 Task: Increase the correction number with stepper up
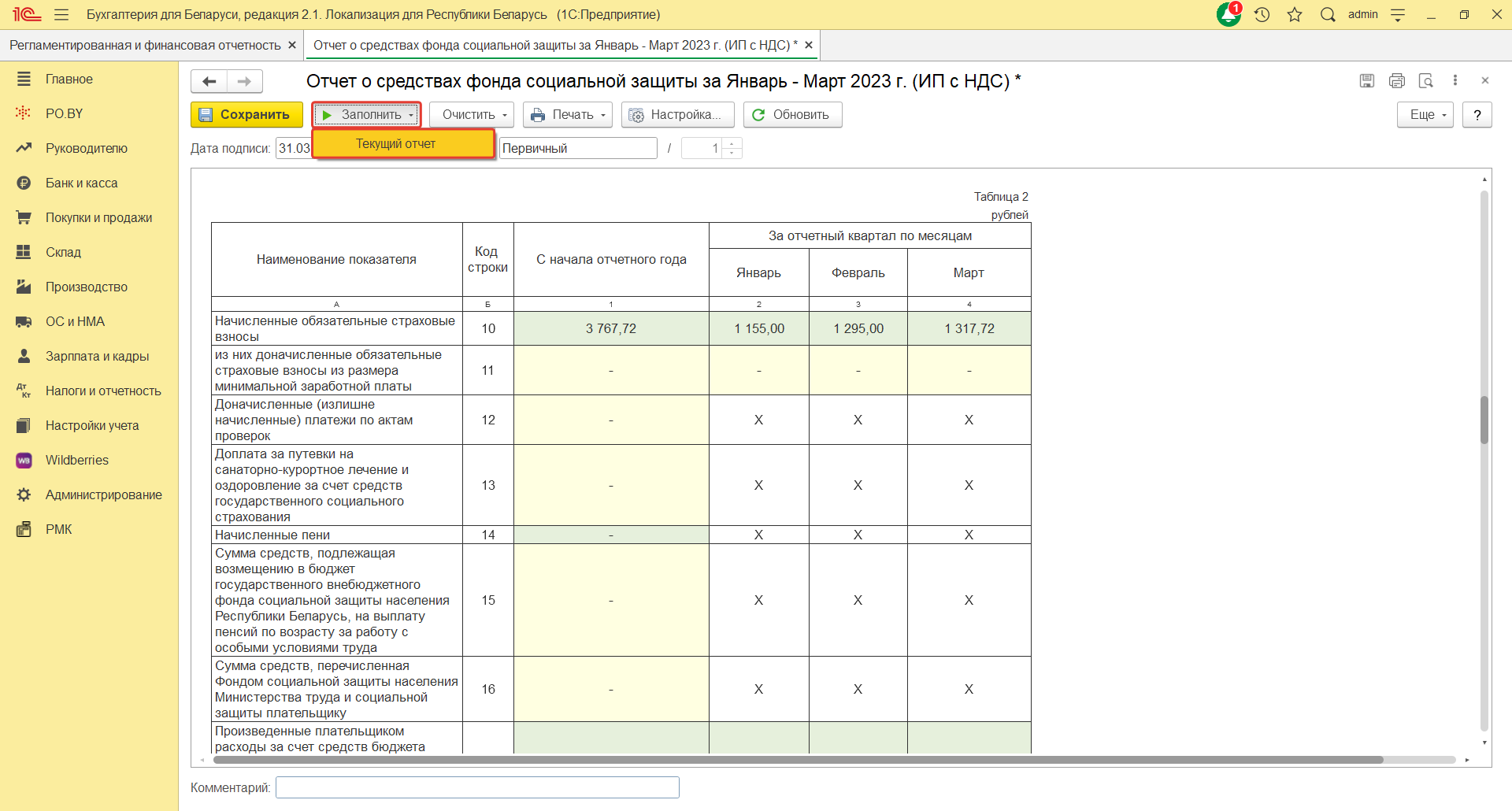732,143
